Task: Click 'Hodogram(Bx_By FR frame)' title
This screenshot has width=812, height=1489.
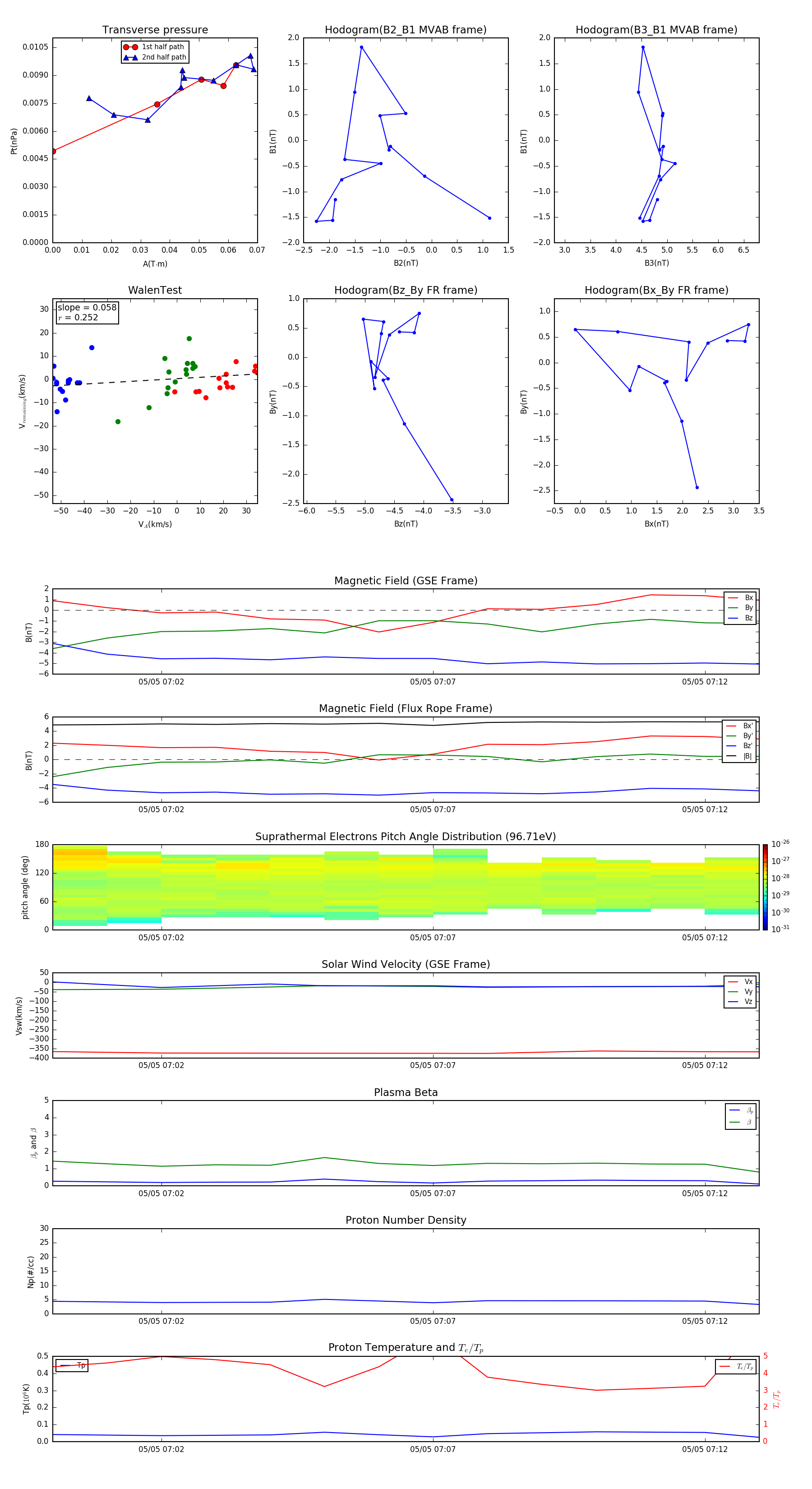Action: tap(656, 290)
